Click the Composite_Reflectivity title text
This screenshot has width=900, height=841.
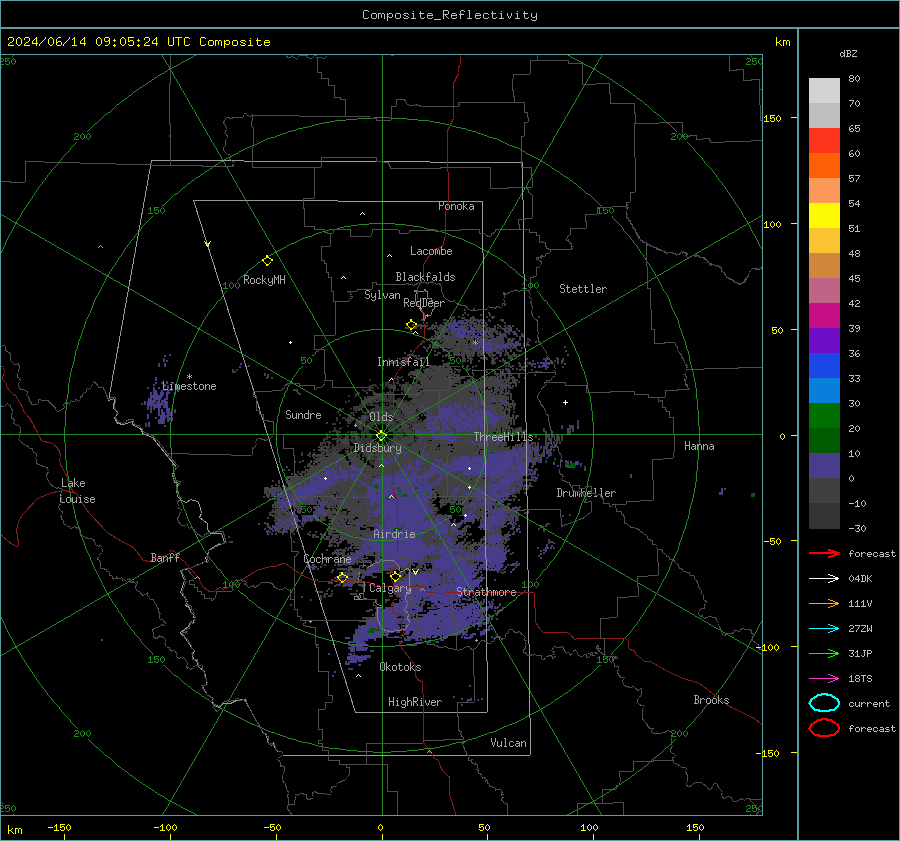click(450, 15)
